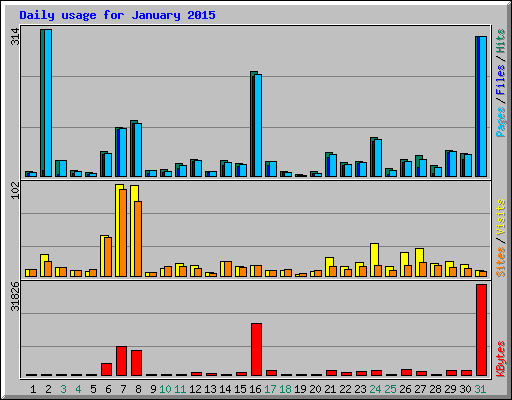Click day label 1 on the x-axis
512x400 pixels.
[33, 389]
